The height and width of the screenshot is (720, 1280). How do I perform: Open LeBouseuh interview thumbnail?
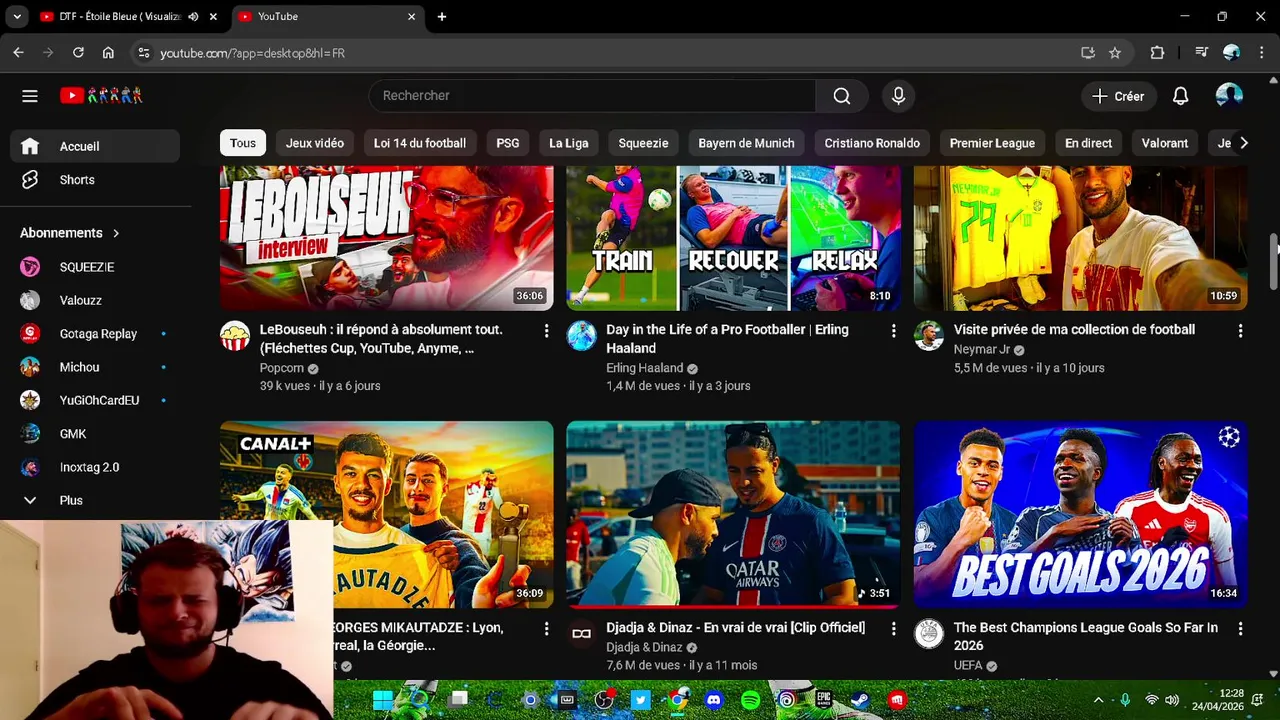click(x=386, y=238)
